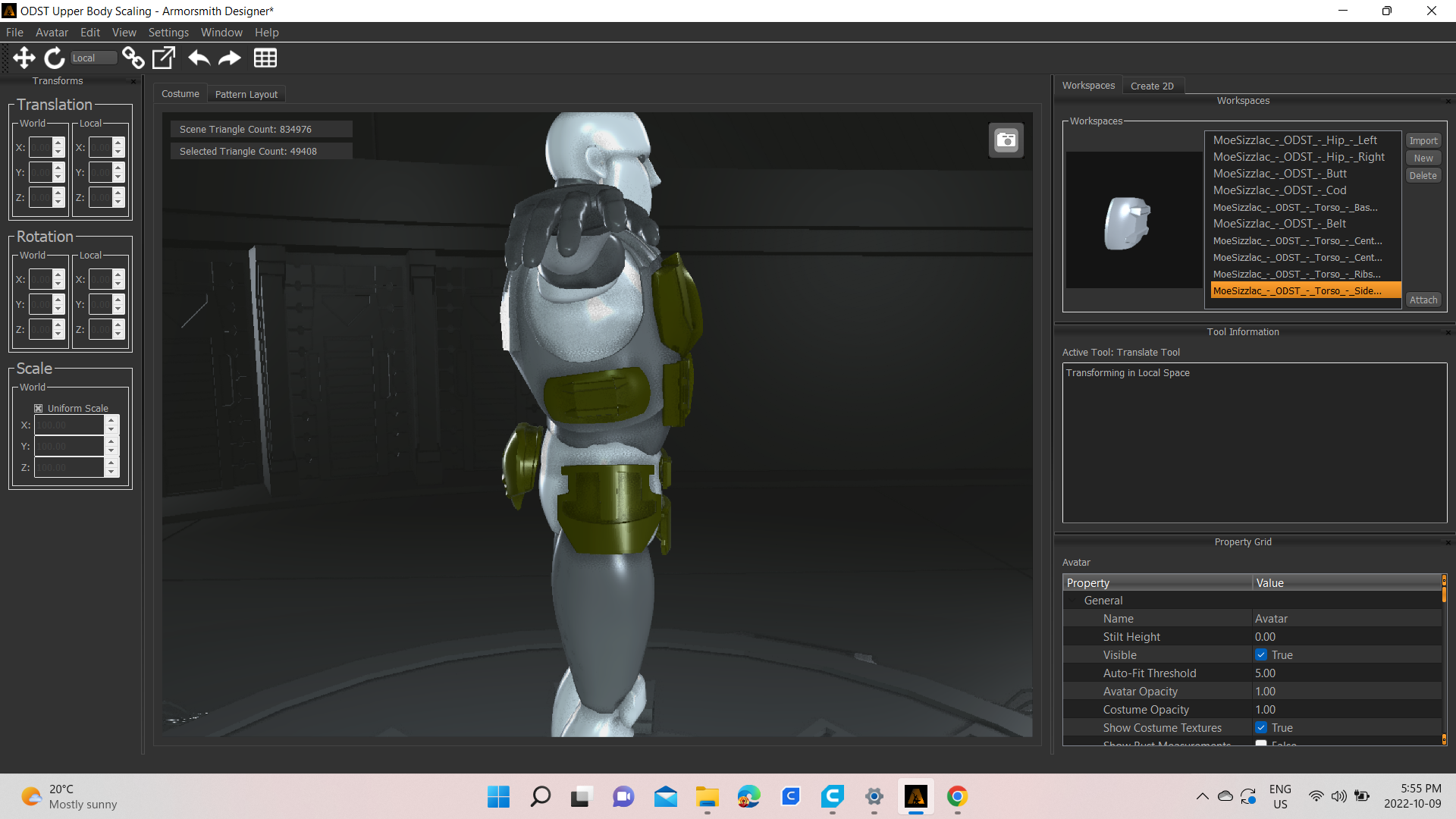This screenshot has height=819, width=1456.
Task: Take a viewport screenshot with camera icon
Action: coord(1006,140)
